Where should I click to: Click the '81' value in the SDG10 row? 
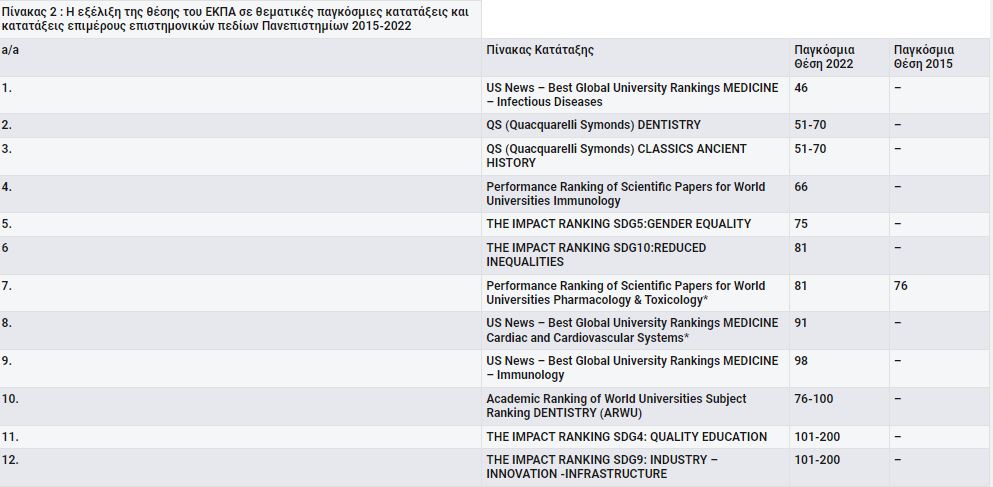click(801, 248)
